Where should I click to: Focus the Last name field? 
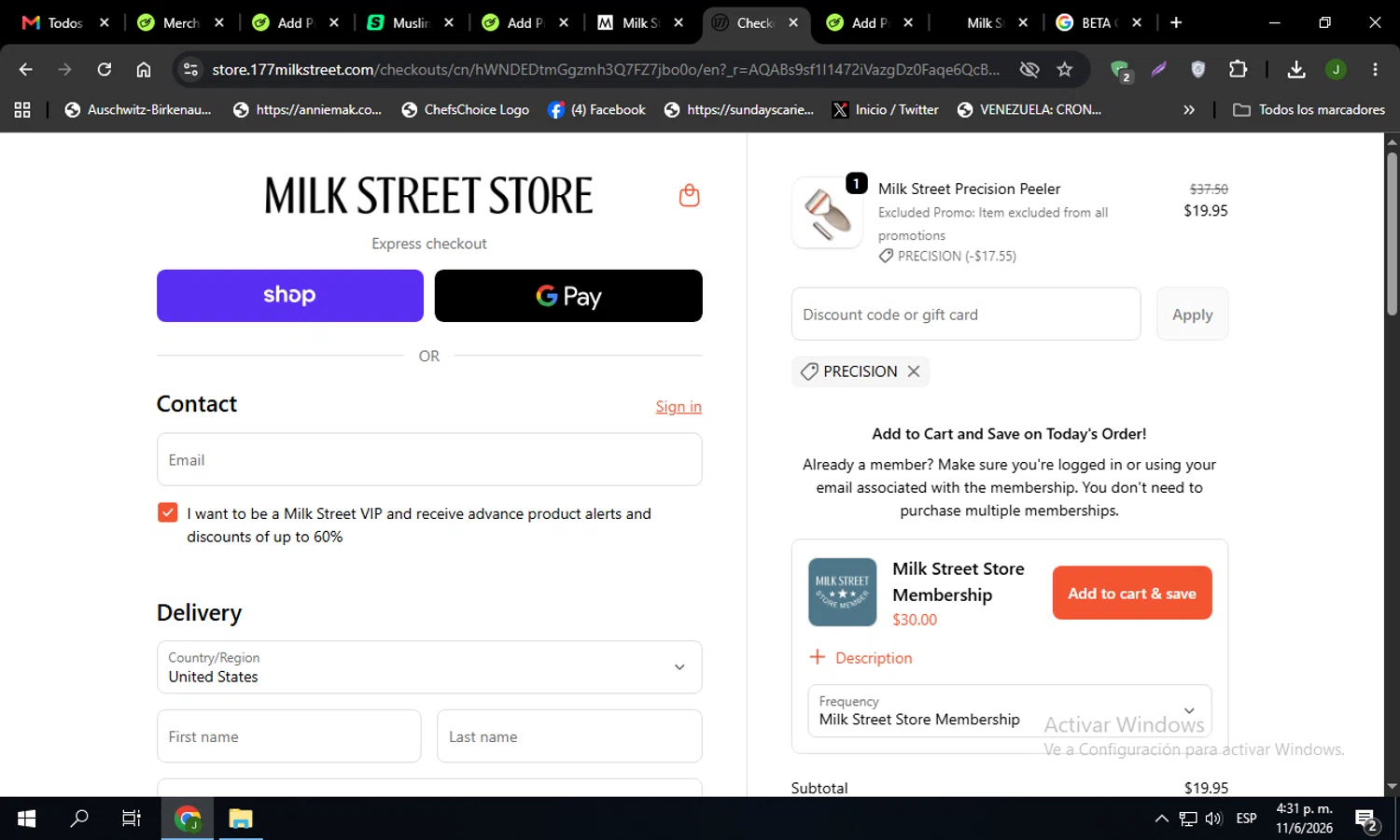569,736
